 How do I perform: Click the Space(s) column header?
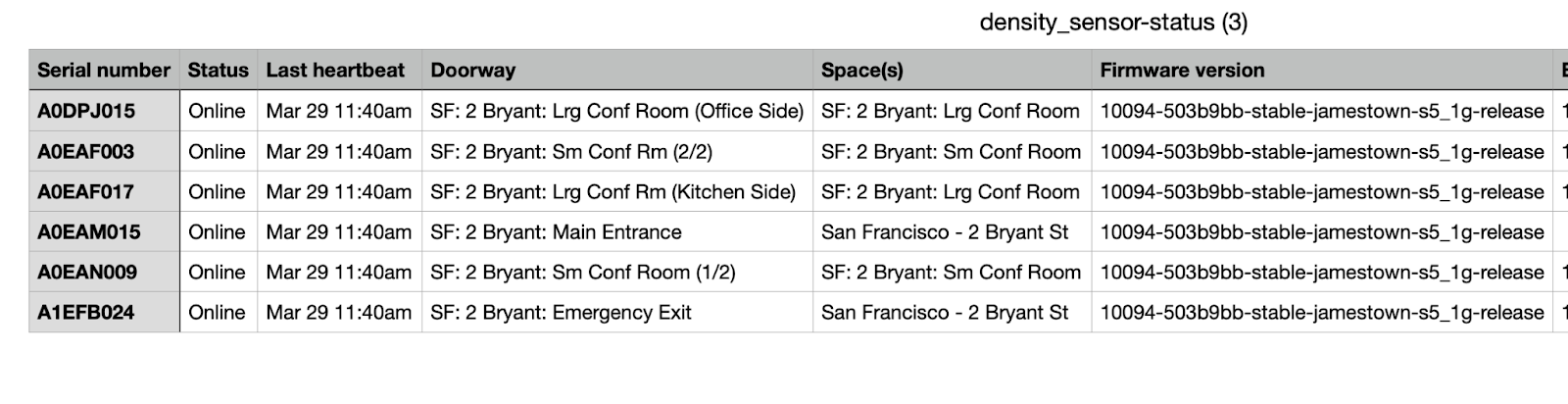coord(952,70)
